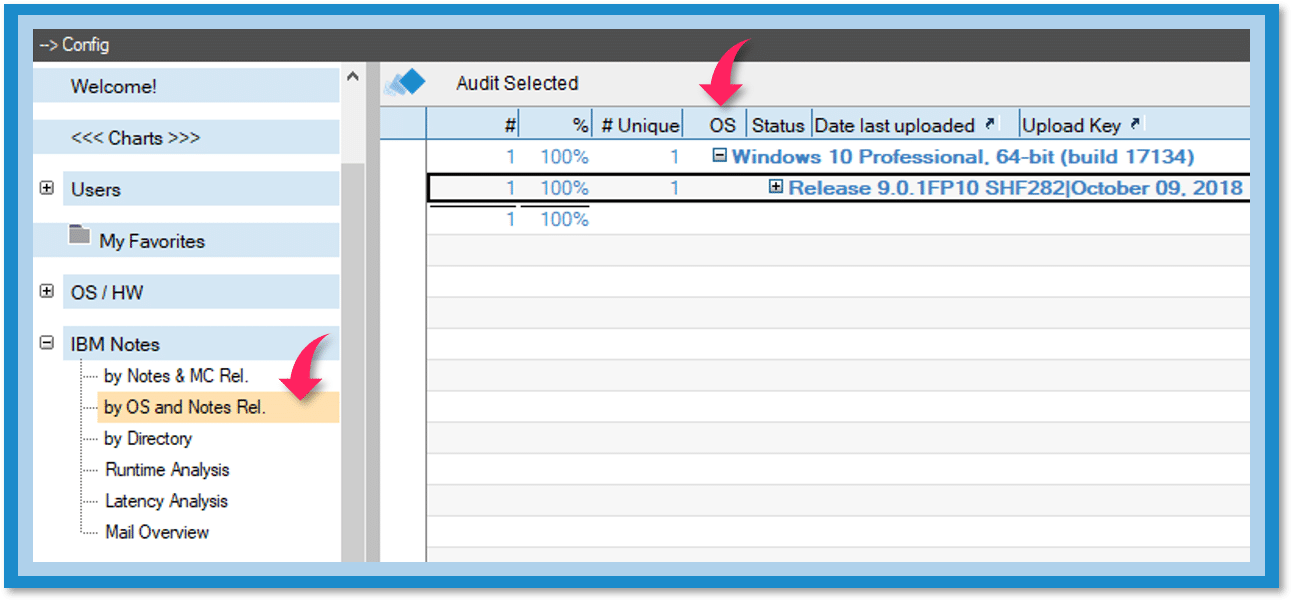
Task: Click sort arrow beside Upload Key
Action: coord(1135,124)
